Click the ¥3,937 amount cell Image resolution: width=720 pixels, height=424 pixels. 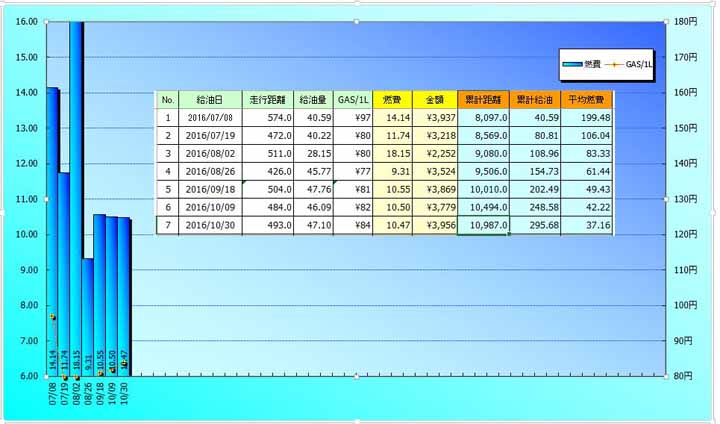434,117
